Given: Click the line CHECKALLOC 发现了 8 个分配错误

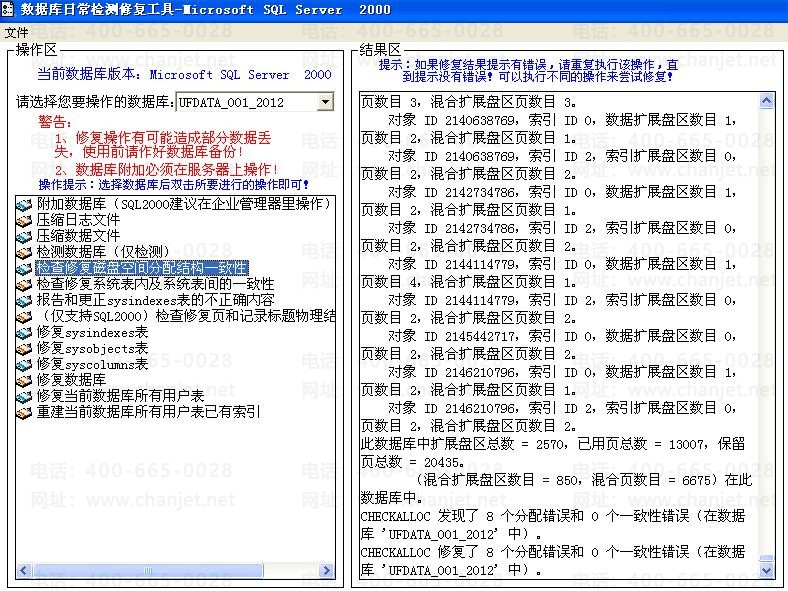Looking at the screenshot, I should coord(553,516).
